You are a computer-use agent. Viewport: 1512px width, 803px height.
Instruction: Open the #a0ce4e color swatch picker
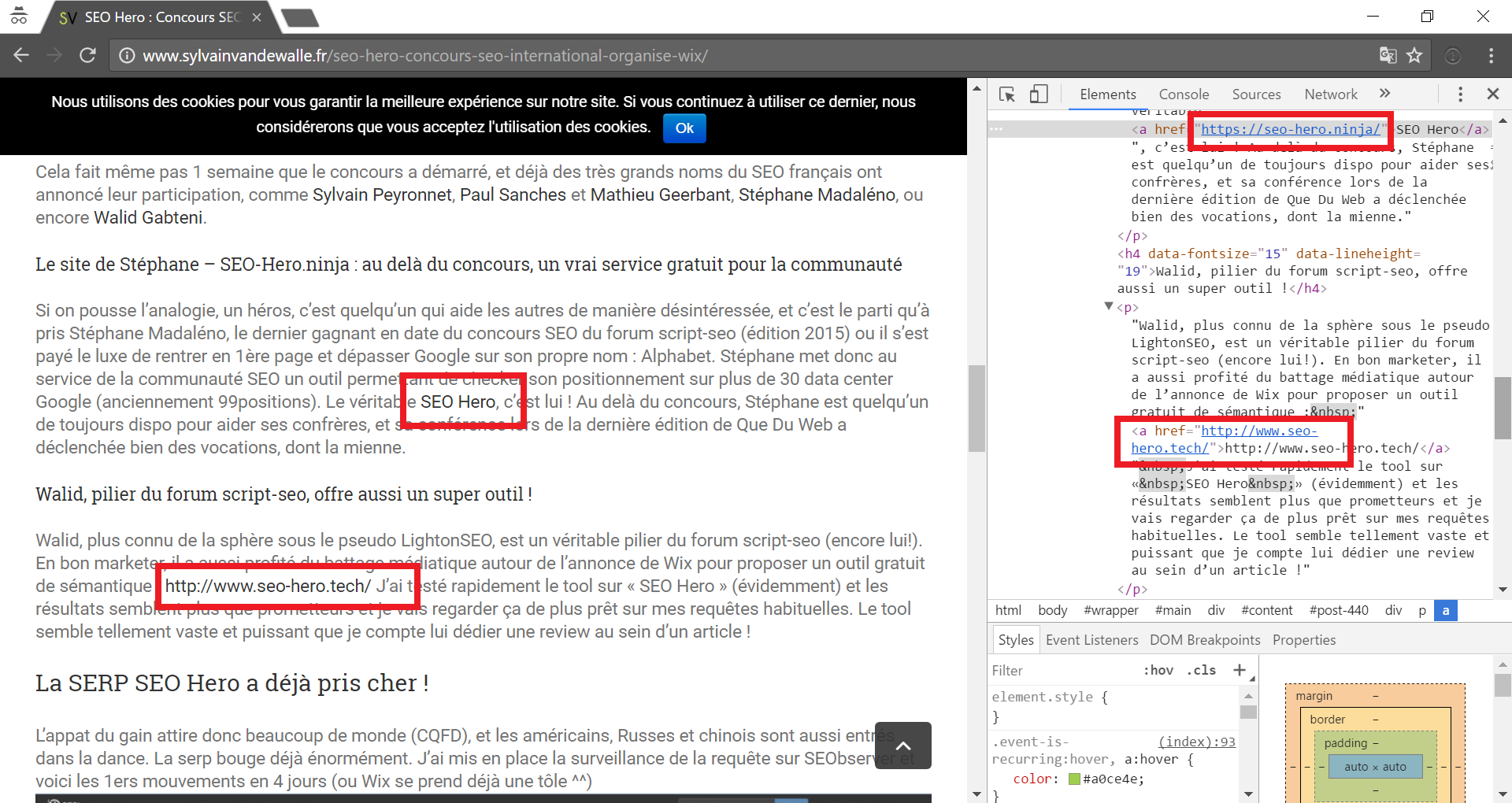1074,779
